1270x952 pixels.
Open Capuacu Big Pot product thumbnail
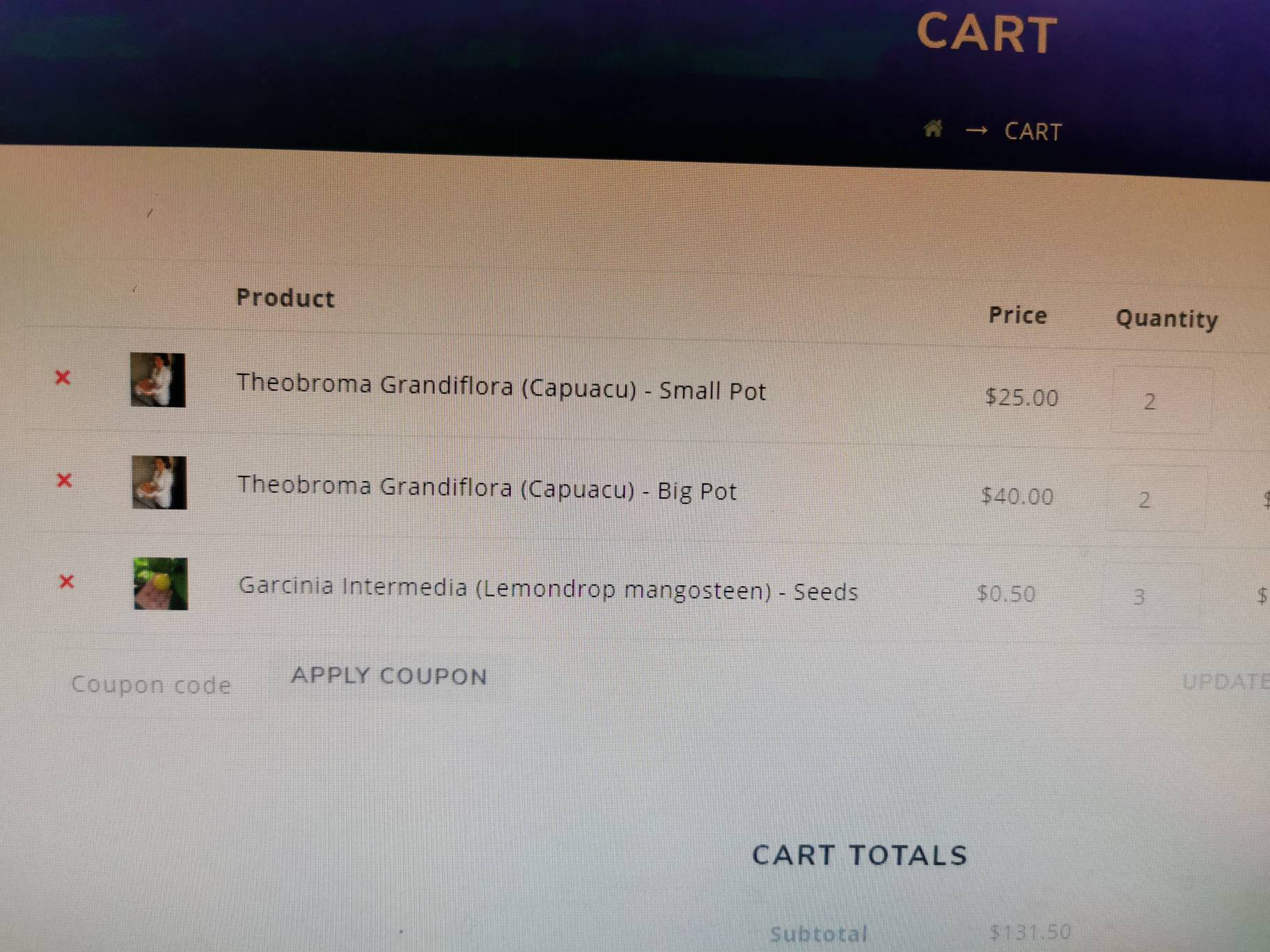(x=159, y=482)
